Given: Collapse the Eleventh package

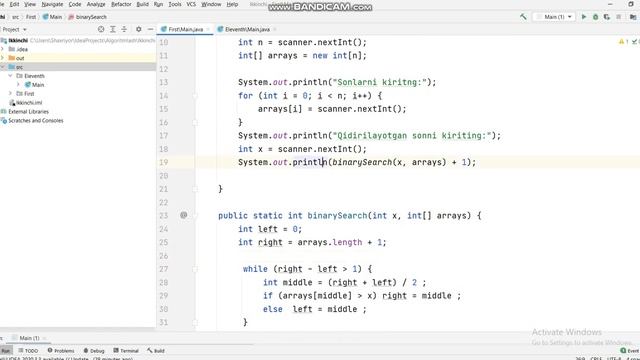Looking at the screenshot, I should [x=11, y=76].
